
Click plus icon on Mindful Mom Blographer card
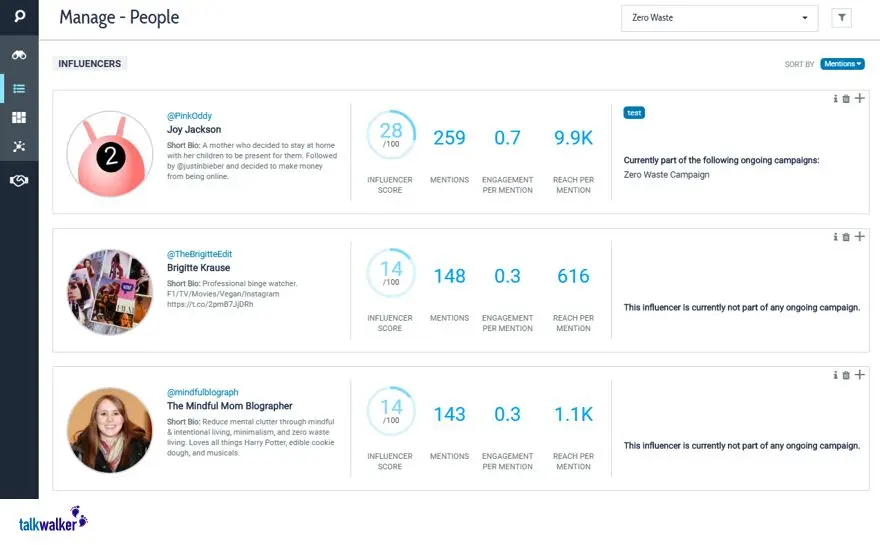pos(859,375)
